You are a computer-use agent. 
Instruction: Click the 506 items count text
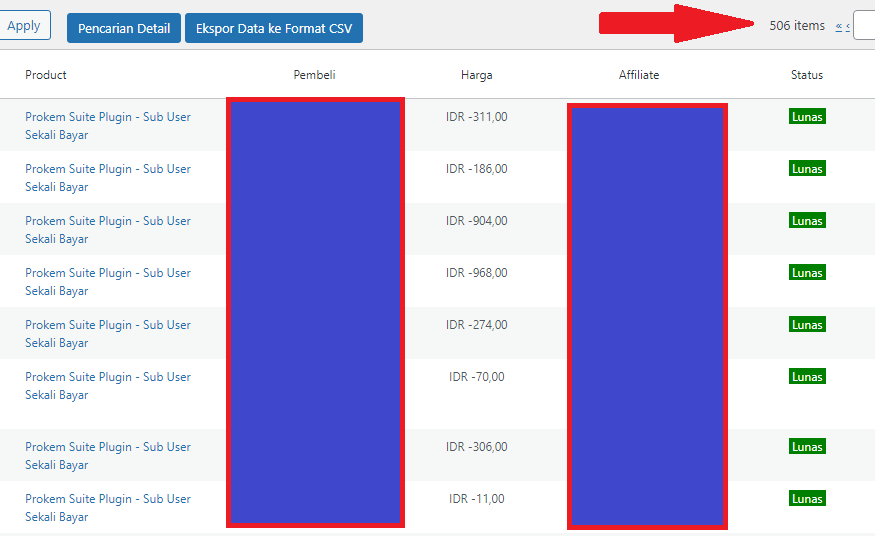pyautogui.click(x=797, y=26)
